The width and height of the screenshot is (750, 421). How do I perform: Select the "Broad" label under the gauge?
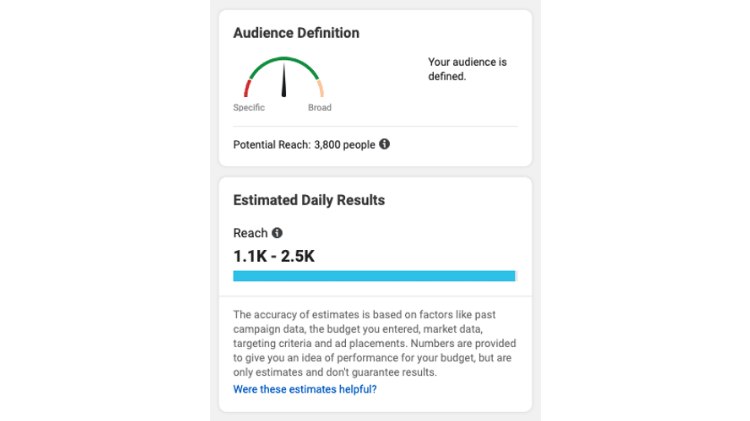(319, 108)
